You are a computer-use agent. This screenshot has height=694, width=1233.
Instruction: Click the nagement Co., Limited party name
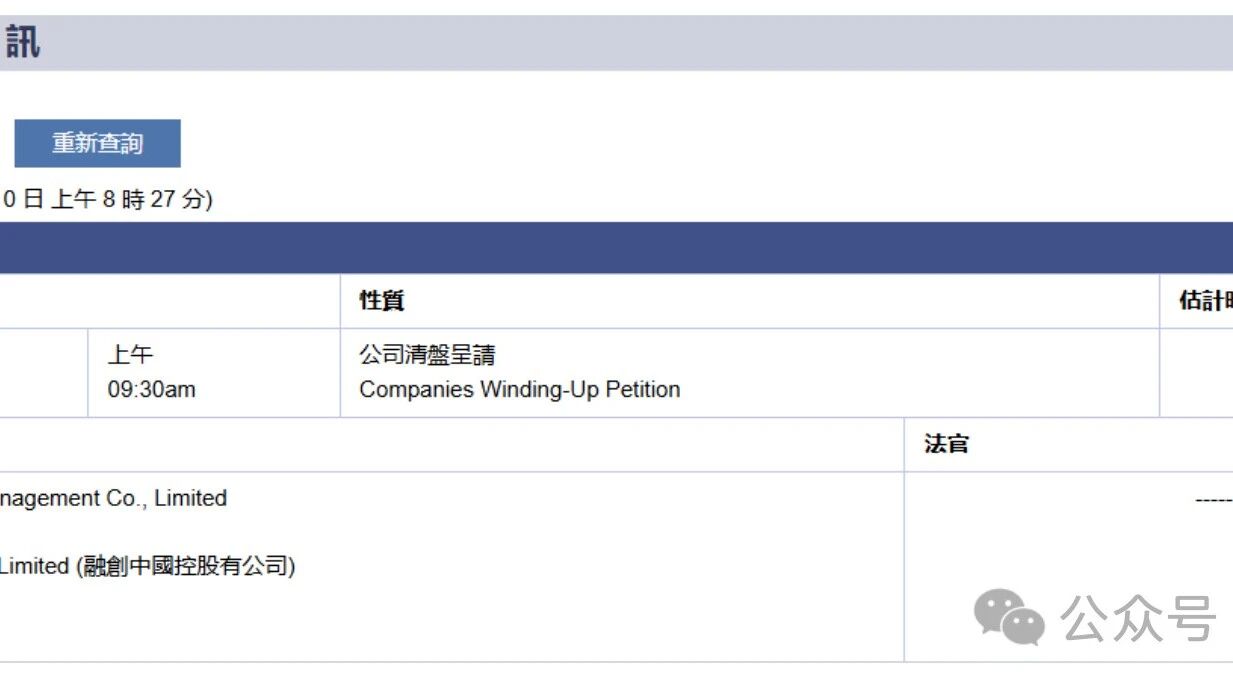[113, 498]
